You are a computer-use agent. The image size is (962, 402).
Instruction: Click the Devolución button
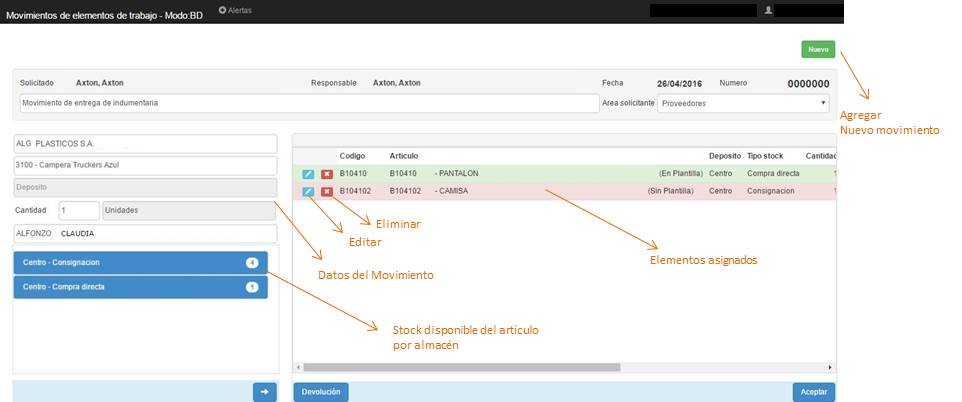[321, 392]
